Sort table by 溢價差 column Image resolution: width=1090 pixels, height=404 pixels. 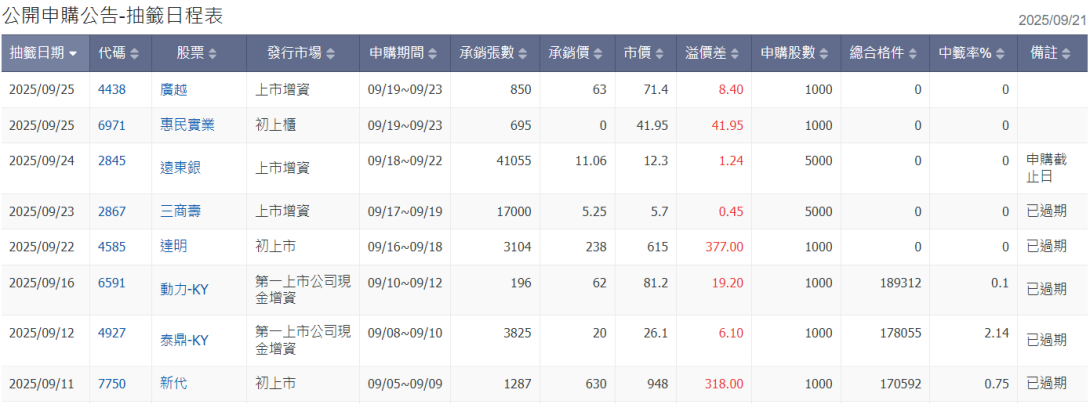point(713,53)
